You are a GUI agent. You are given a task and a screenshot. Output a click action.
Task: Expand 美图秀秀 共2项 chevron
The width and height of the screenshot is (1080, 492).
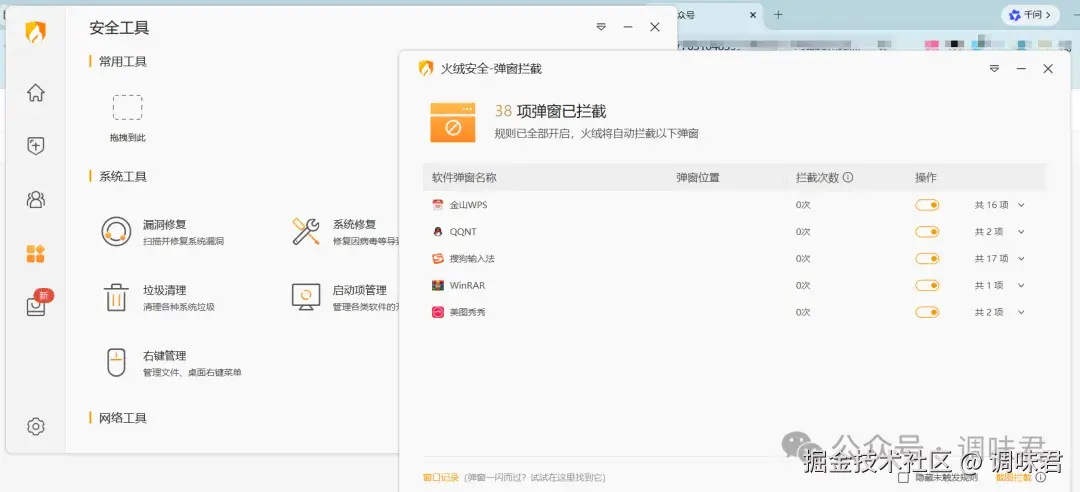[x=1021, y=312]
